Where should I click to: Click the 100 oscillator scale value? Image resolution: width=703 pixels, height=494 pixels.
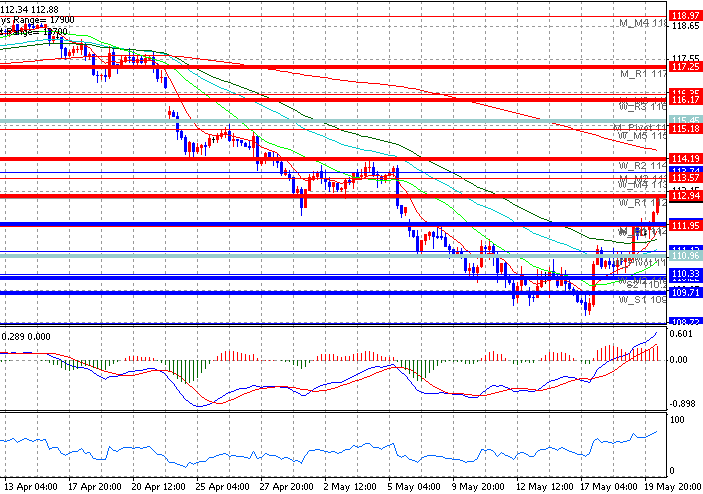click(x=677, y=420)
